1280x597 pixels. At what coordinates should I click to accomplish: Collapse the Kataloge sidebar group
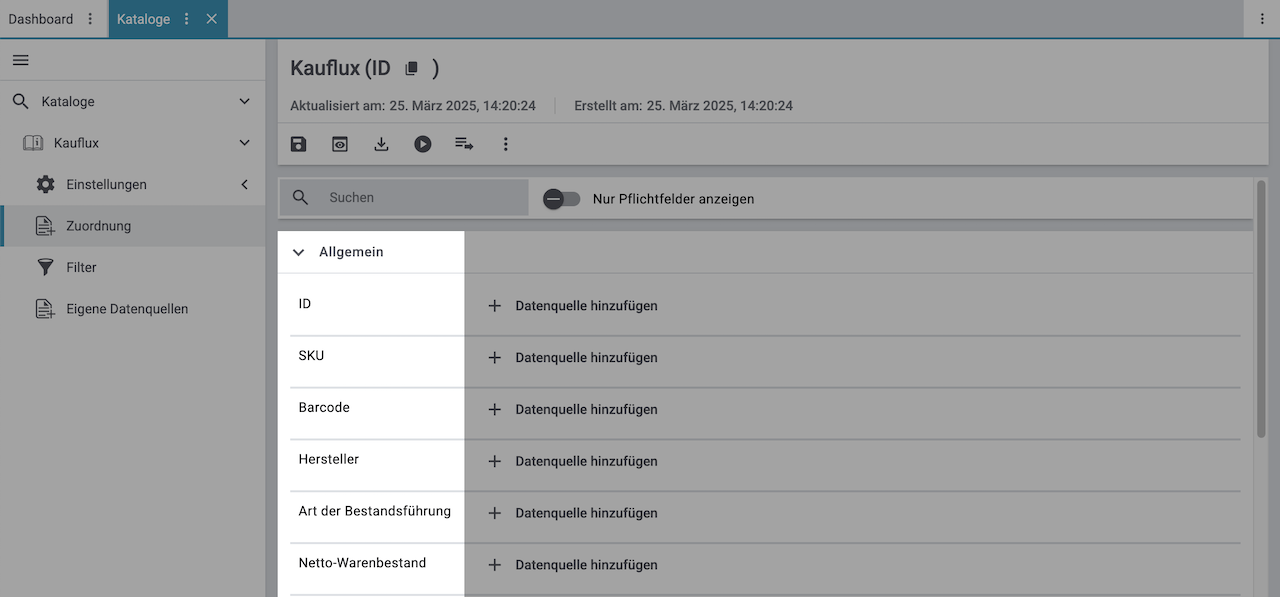click(x=245, y=102)
